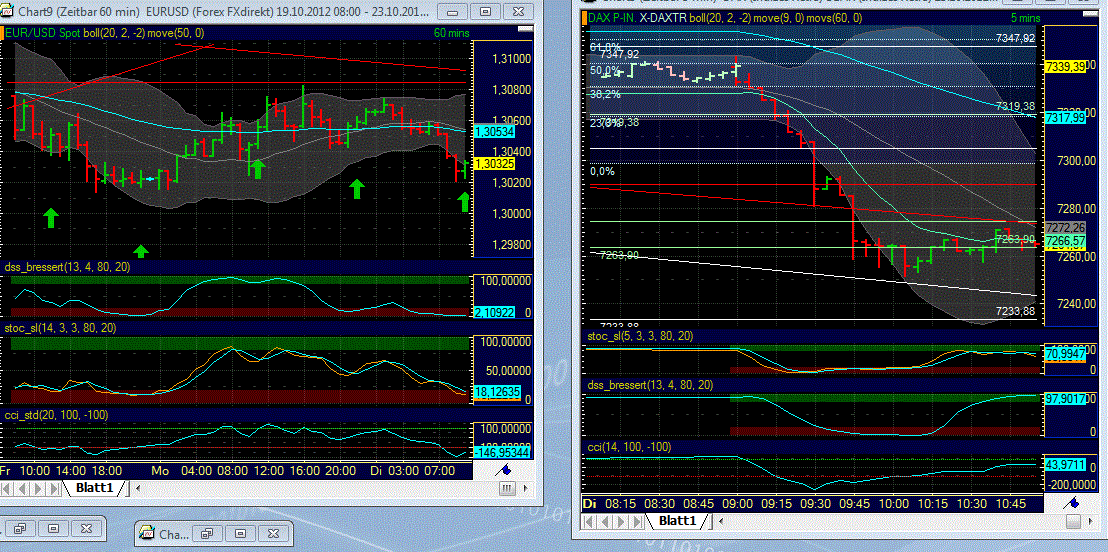Click cci(14, 100, -100) label
The height and width of the screenshot is (552, 1108).
click(x=630, y=447)
